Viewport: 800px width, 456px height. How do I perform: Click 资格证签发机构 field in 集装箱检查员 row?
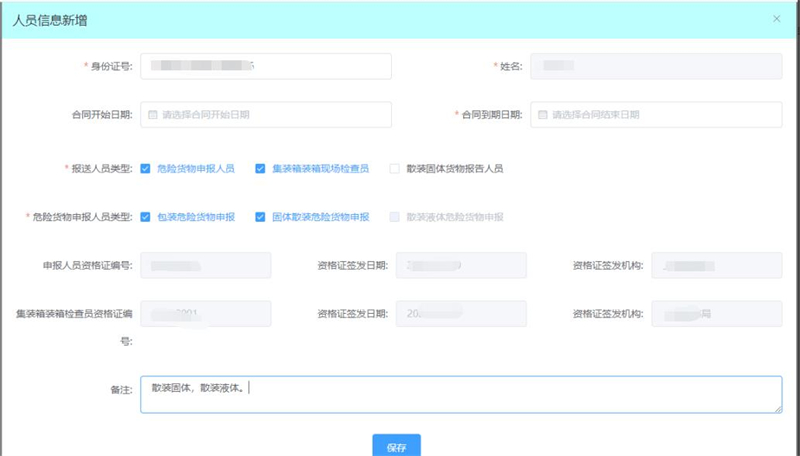click(716, 313)
